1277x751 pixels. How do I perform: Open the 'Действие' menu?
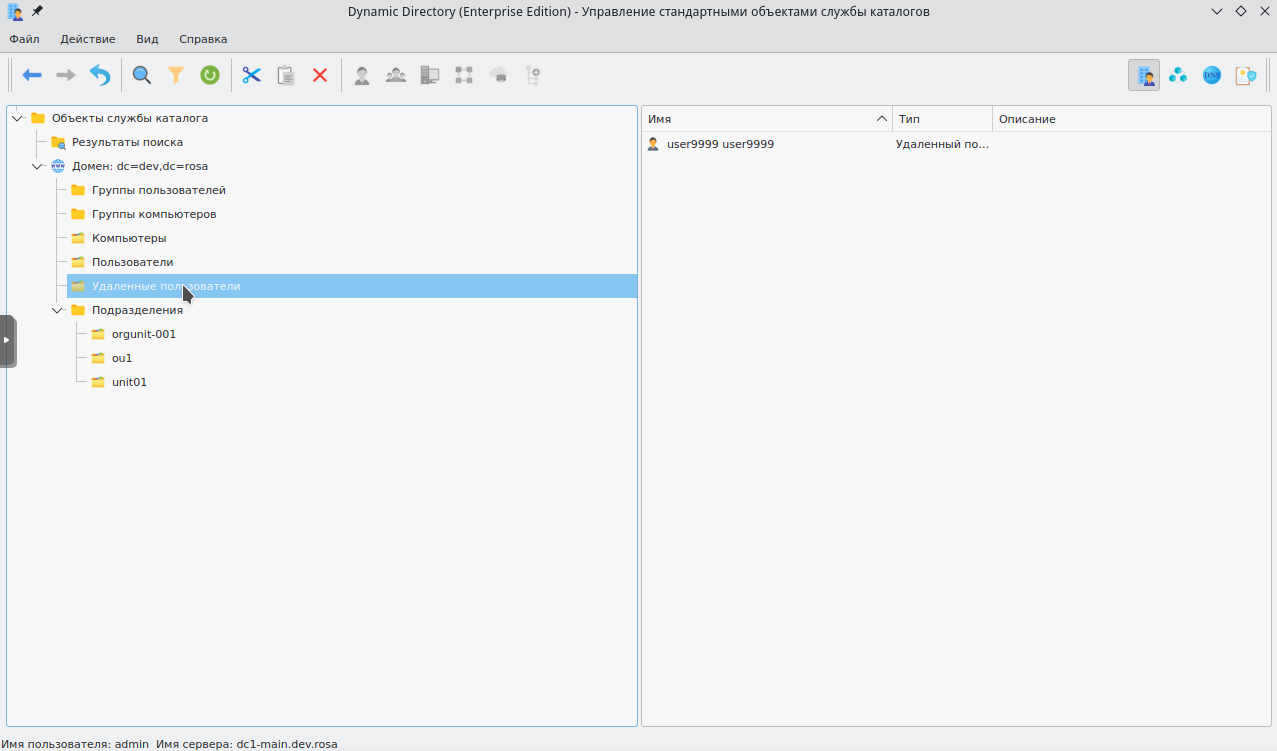(88, 39)
